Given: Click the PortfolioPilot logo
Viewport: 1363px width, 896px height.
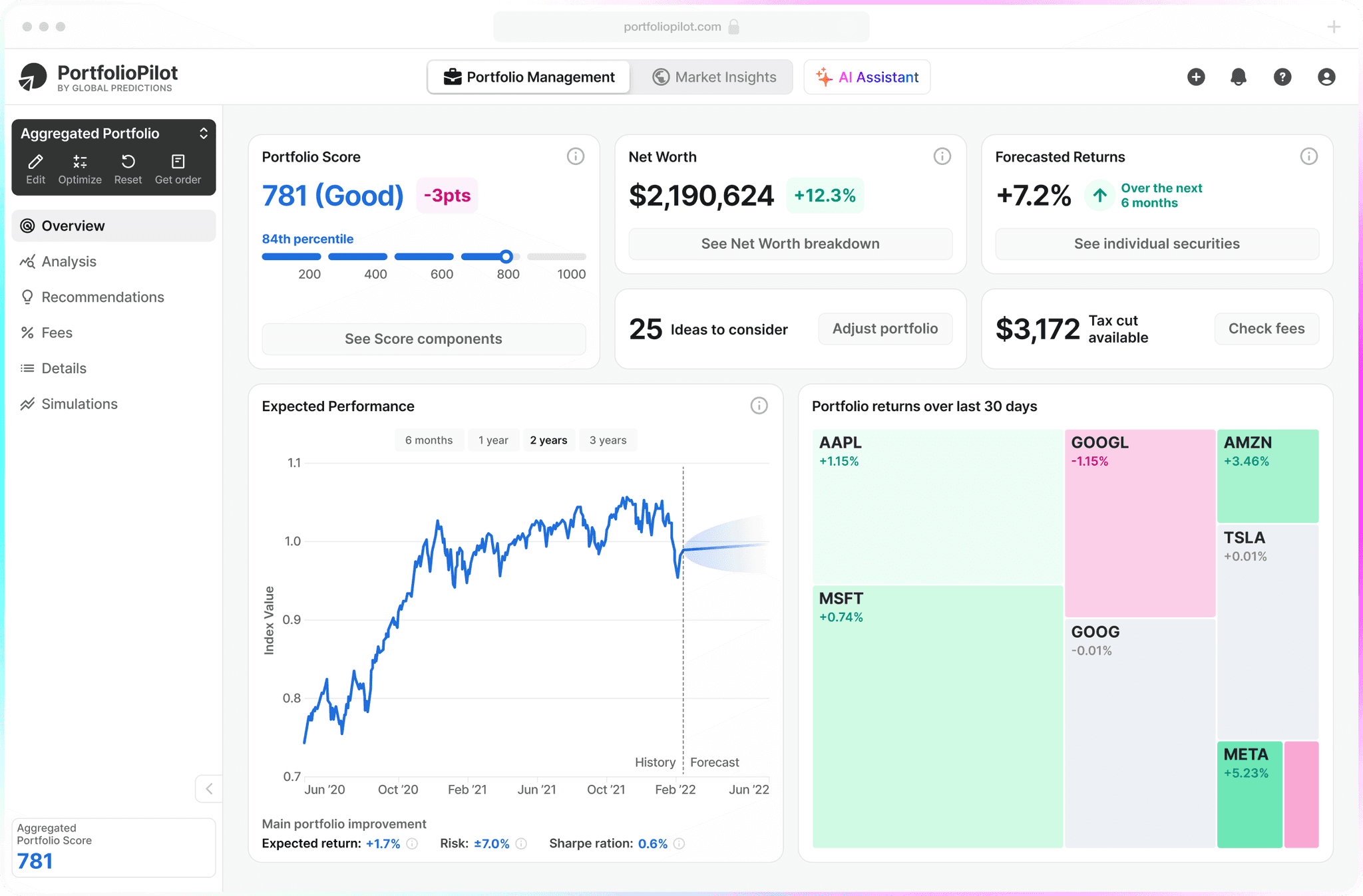Looking at the screenshot, I should tap(98, 77).
